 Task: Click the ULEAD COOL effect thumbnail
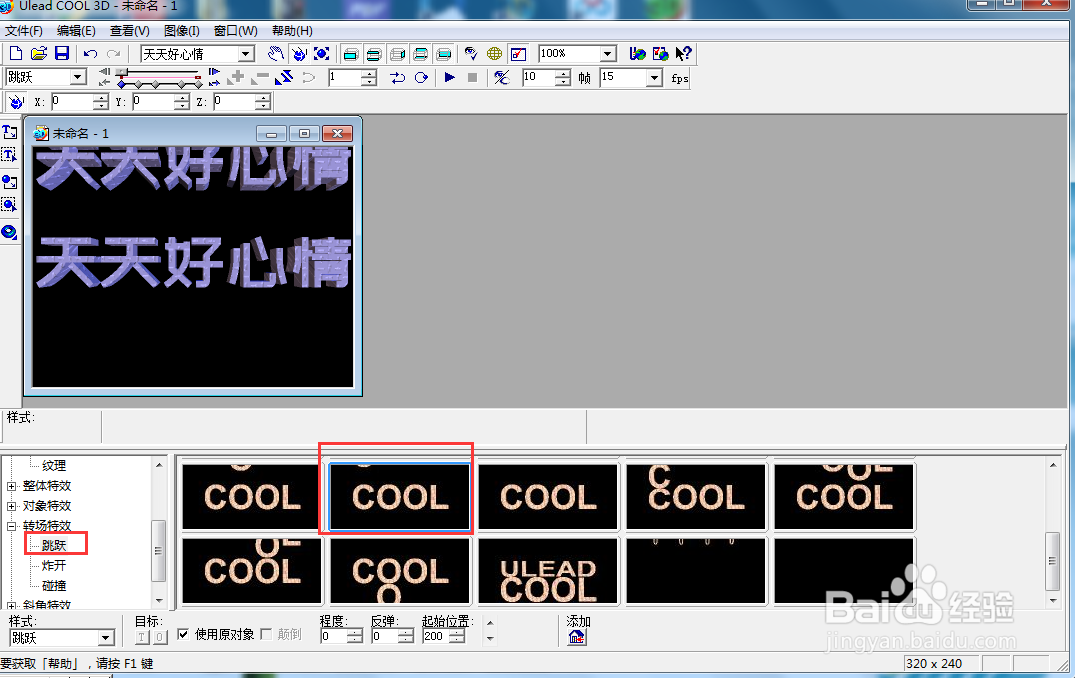(x=548, y=571)
